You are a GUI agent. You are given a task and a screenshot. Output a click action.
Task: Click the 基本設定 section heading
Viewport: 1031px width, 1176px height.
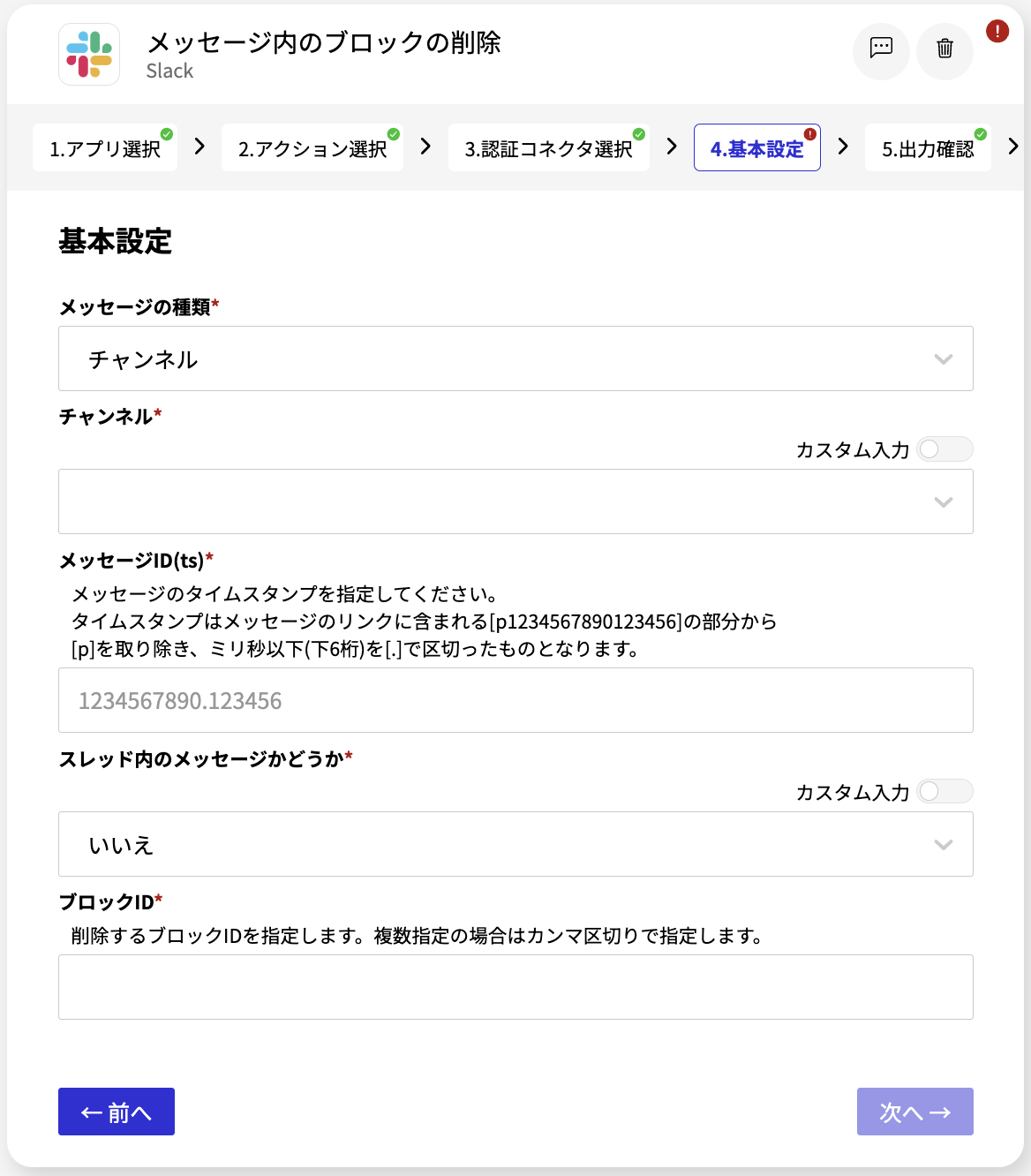[x=116, y=241]
